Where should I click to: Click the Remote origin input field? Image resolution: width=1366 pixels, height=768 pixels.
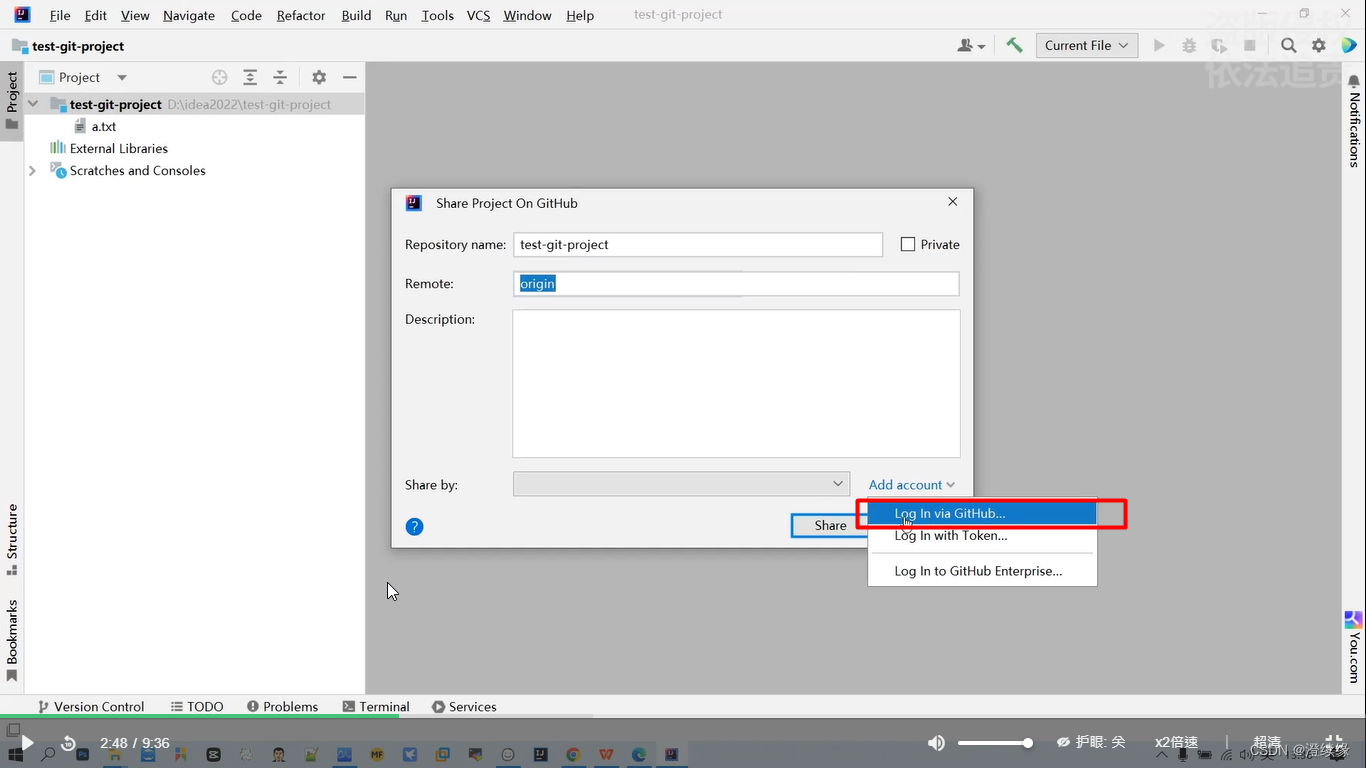pyautogui.click(x=736, y=284)
